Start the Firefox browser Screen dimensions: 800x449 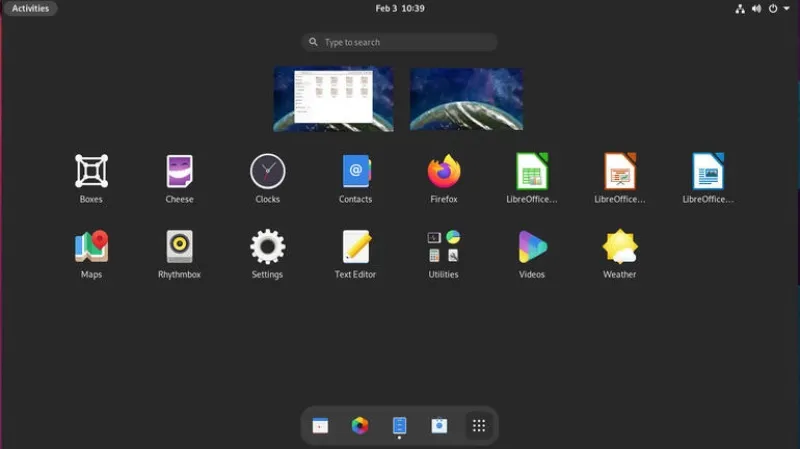(444, 172)
